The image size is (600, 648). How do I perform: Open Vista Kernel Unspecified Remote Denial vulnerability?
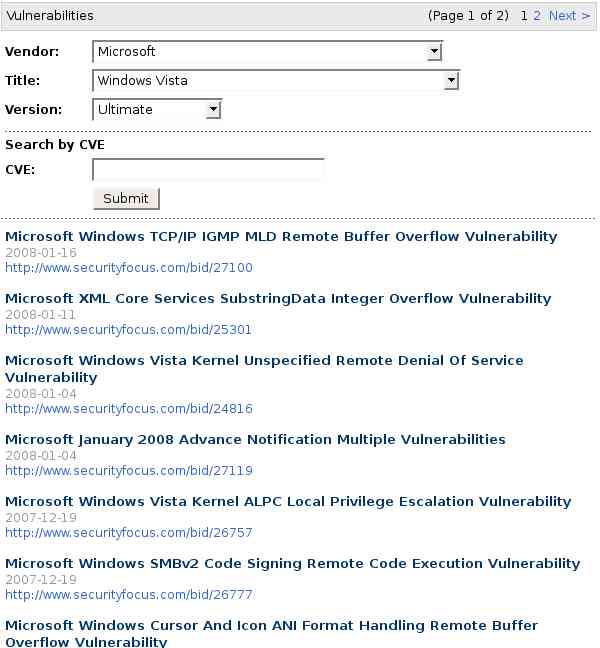coord(264,361)
